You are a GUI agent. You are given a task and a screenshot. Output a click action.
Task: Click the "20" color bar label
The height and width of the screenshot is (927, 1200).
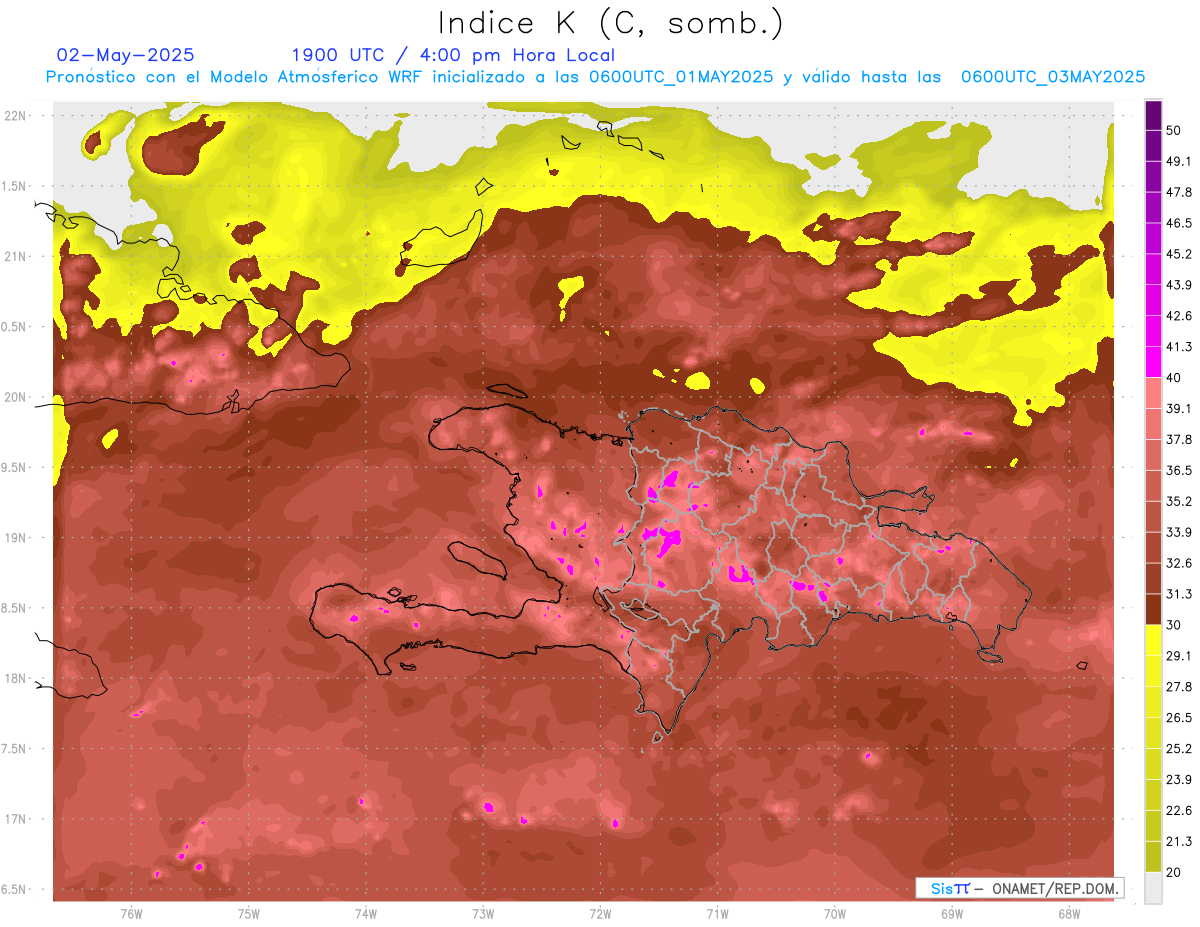pyautogui.click(x=1176, y=872)
